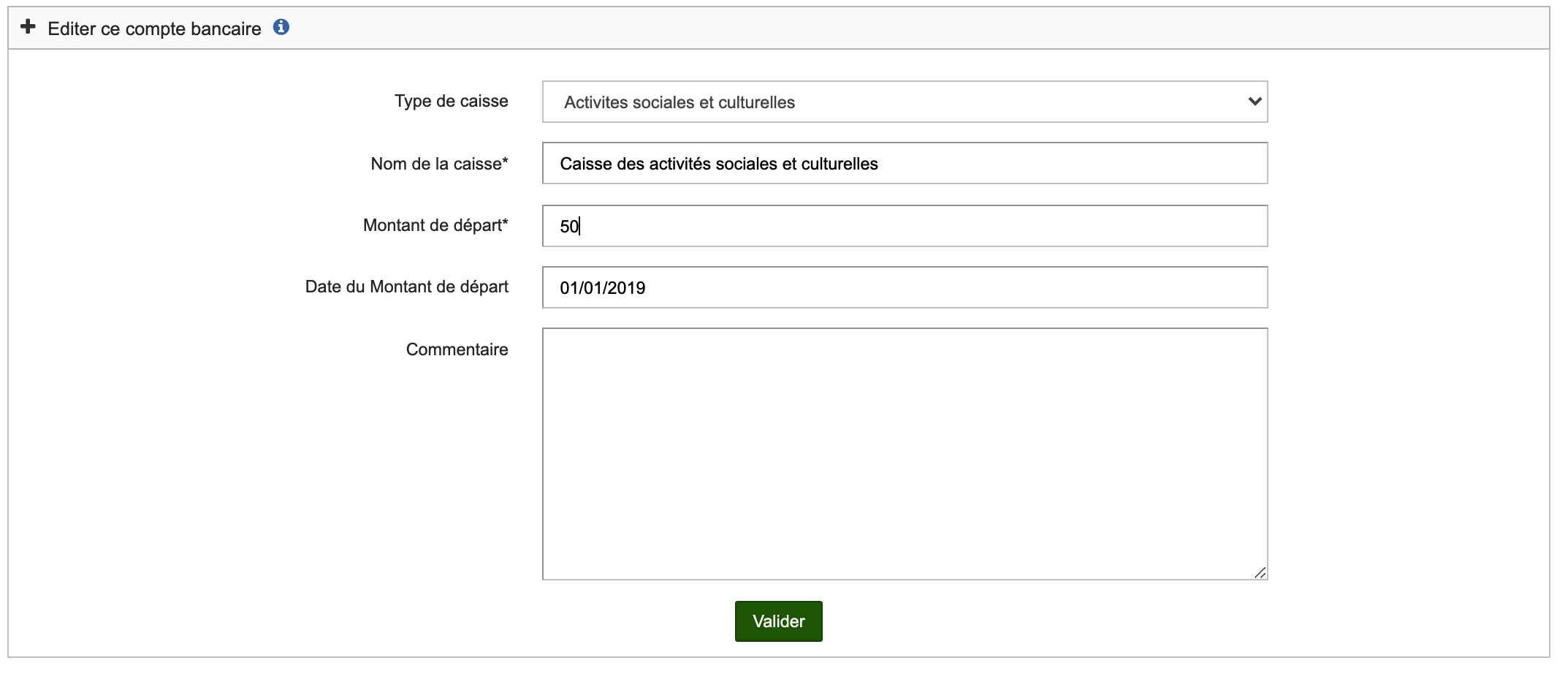
Task: Click the "Caisse des activités sociales et culturelles" text
Action: [718, 164]
